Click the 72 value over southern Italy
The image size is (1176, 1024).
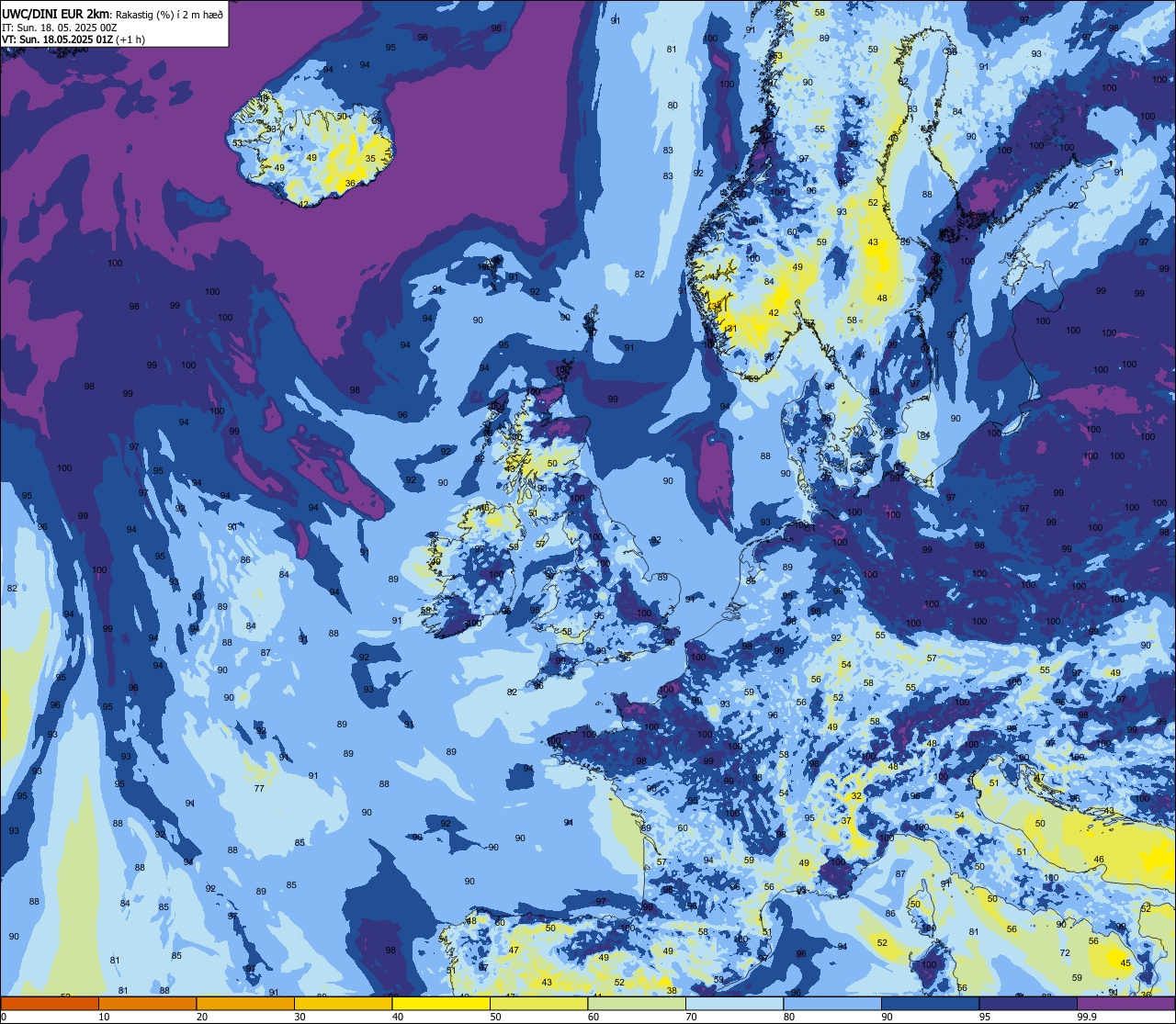click(1065, 953)
